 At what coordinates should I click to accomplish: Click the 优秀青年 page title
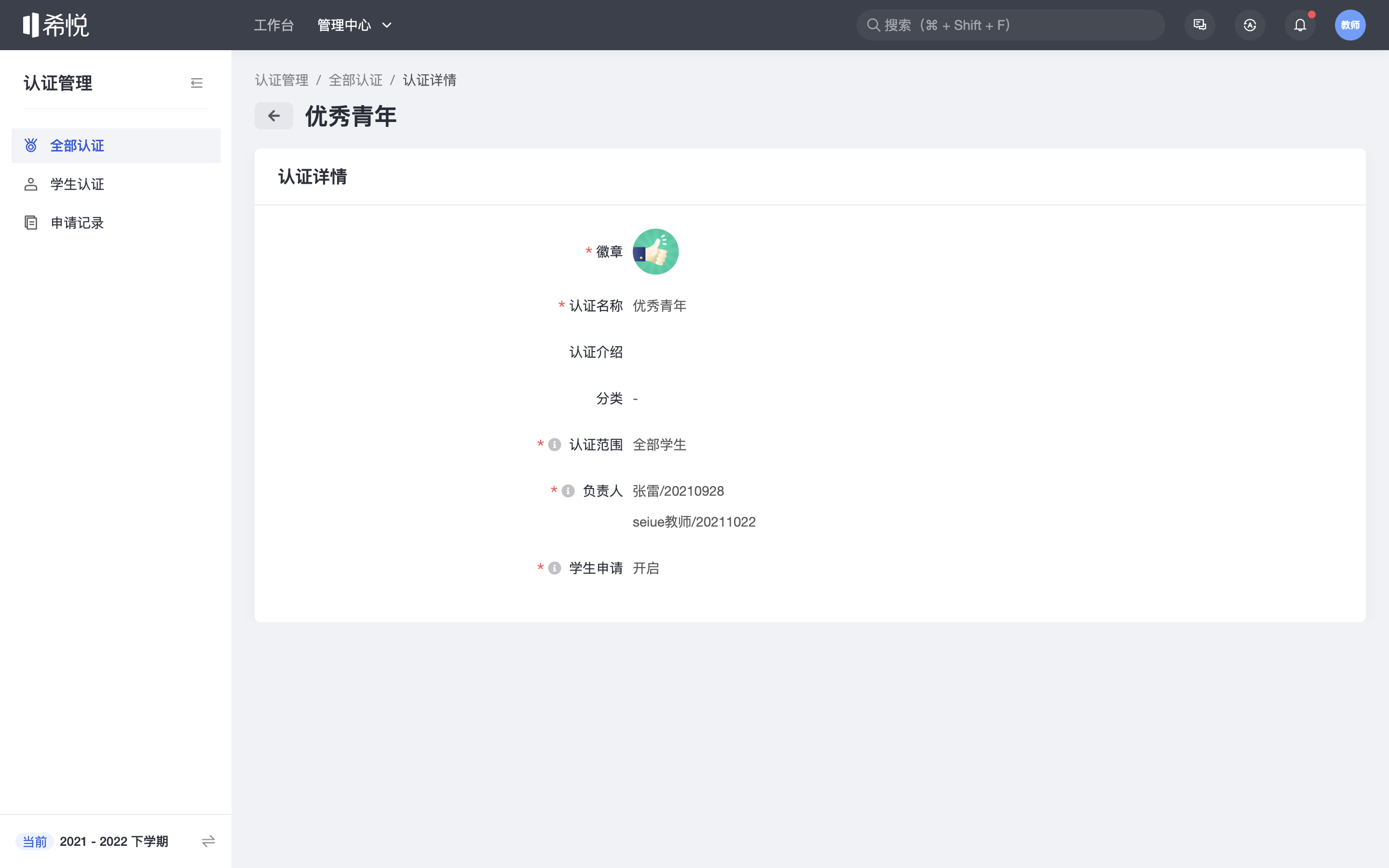click(x=351, y=116)
